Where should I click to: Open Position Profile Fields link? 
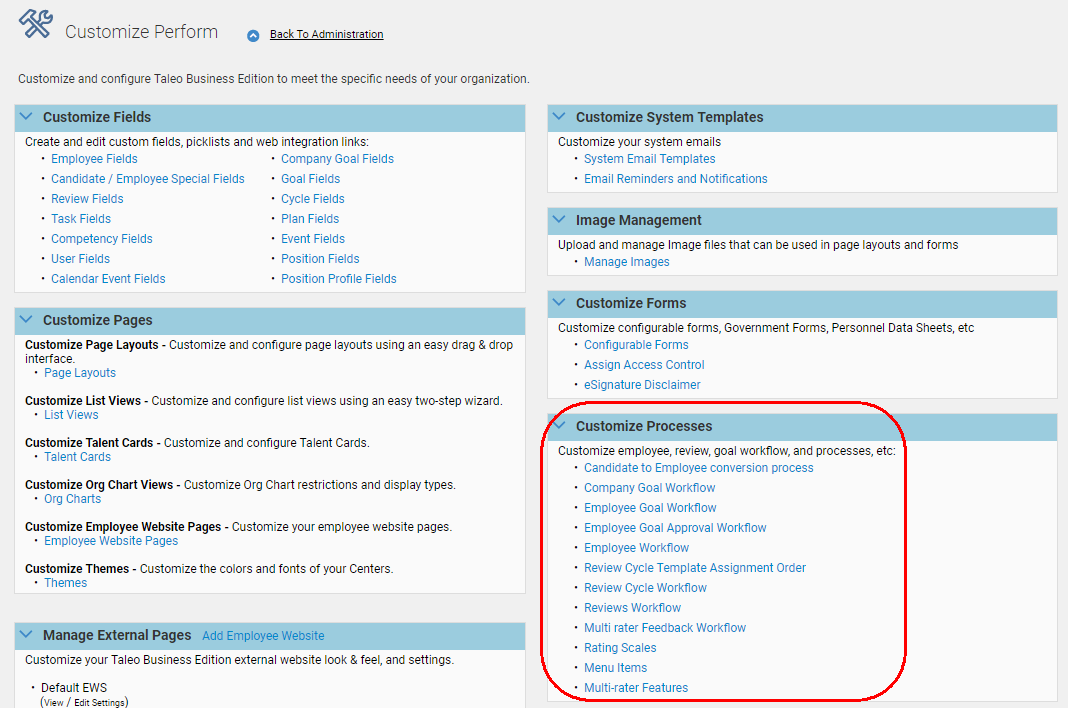click(x=339, y=279)
